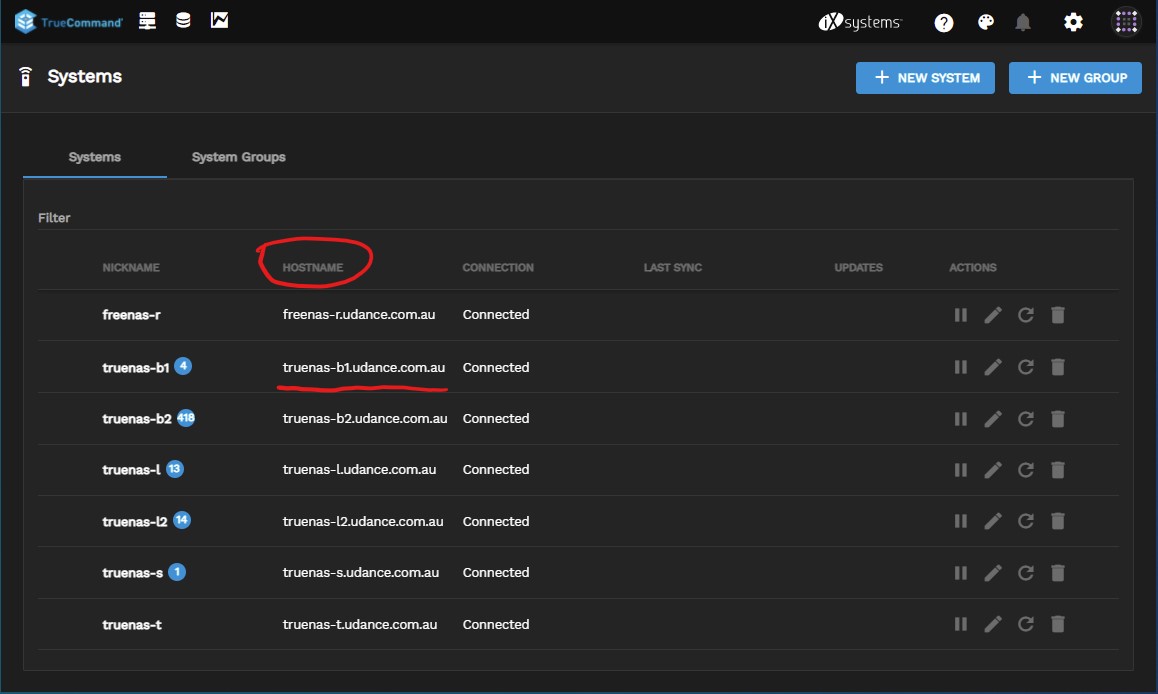
Task: Delete the truenas-b1 system
Action: pos(1058,367)
